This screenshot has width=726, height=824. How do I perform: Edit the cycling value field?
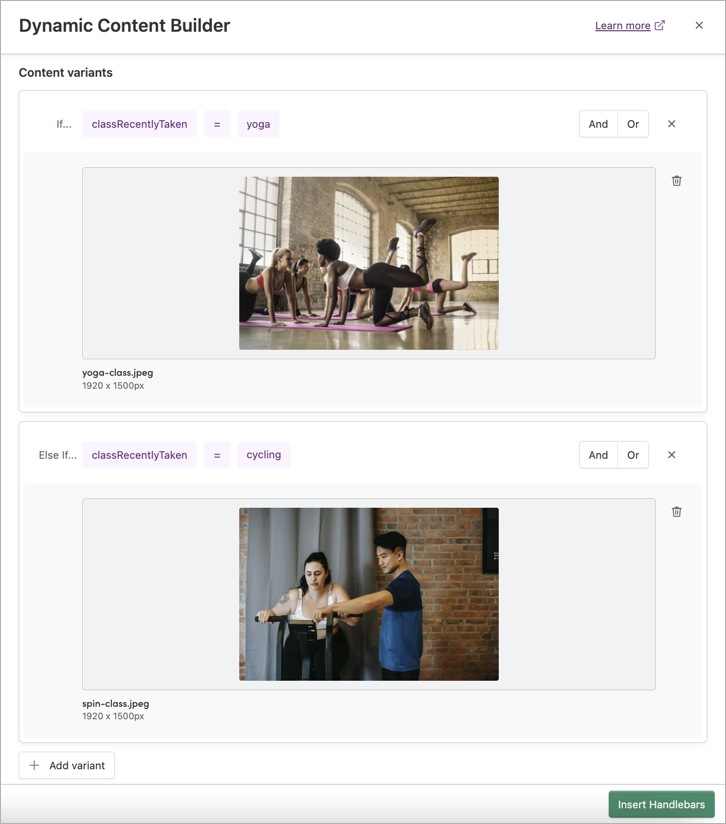pos(264,455)
